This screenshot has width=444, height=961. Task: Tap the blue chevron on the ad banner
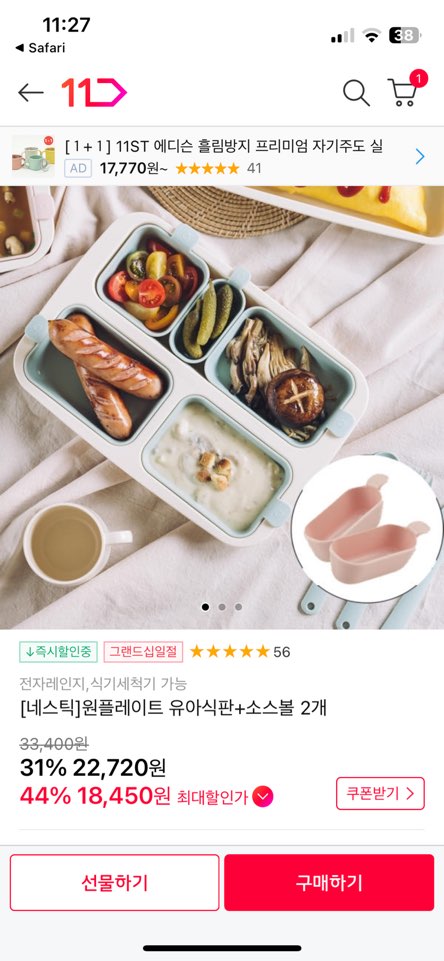(420, 157)
